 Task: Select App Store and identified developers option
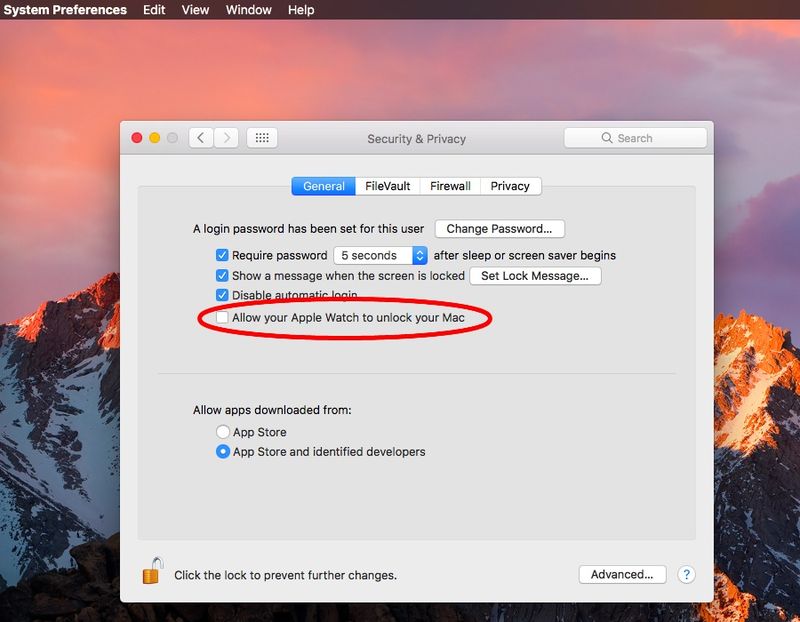coord(222,452)
